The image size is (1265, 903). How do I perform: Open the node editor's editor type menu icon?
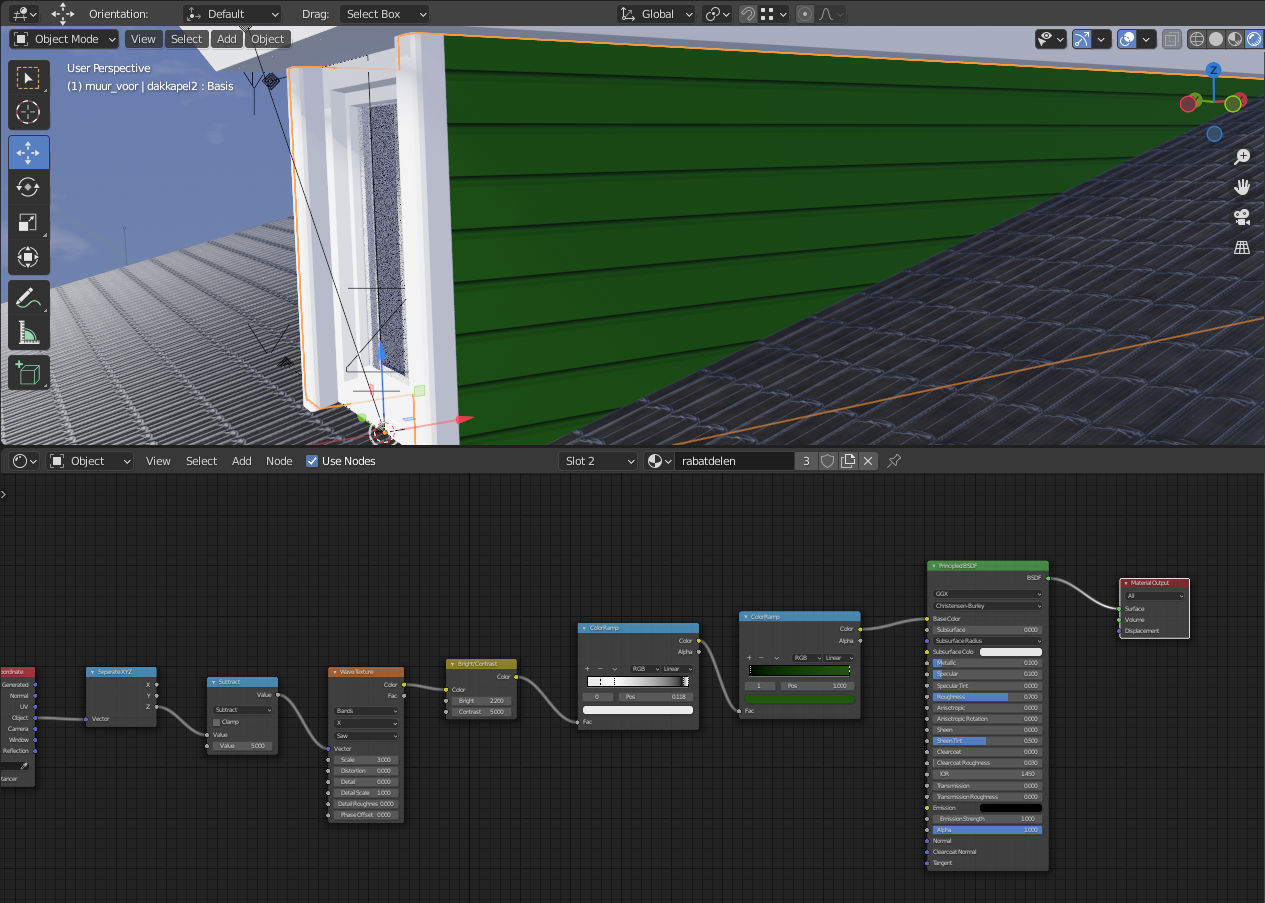[x=25, y=461]
